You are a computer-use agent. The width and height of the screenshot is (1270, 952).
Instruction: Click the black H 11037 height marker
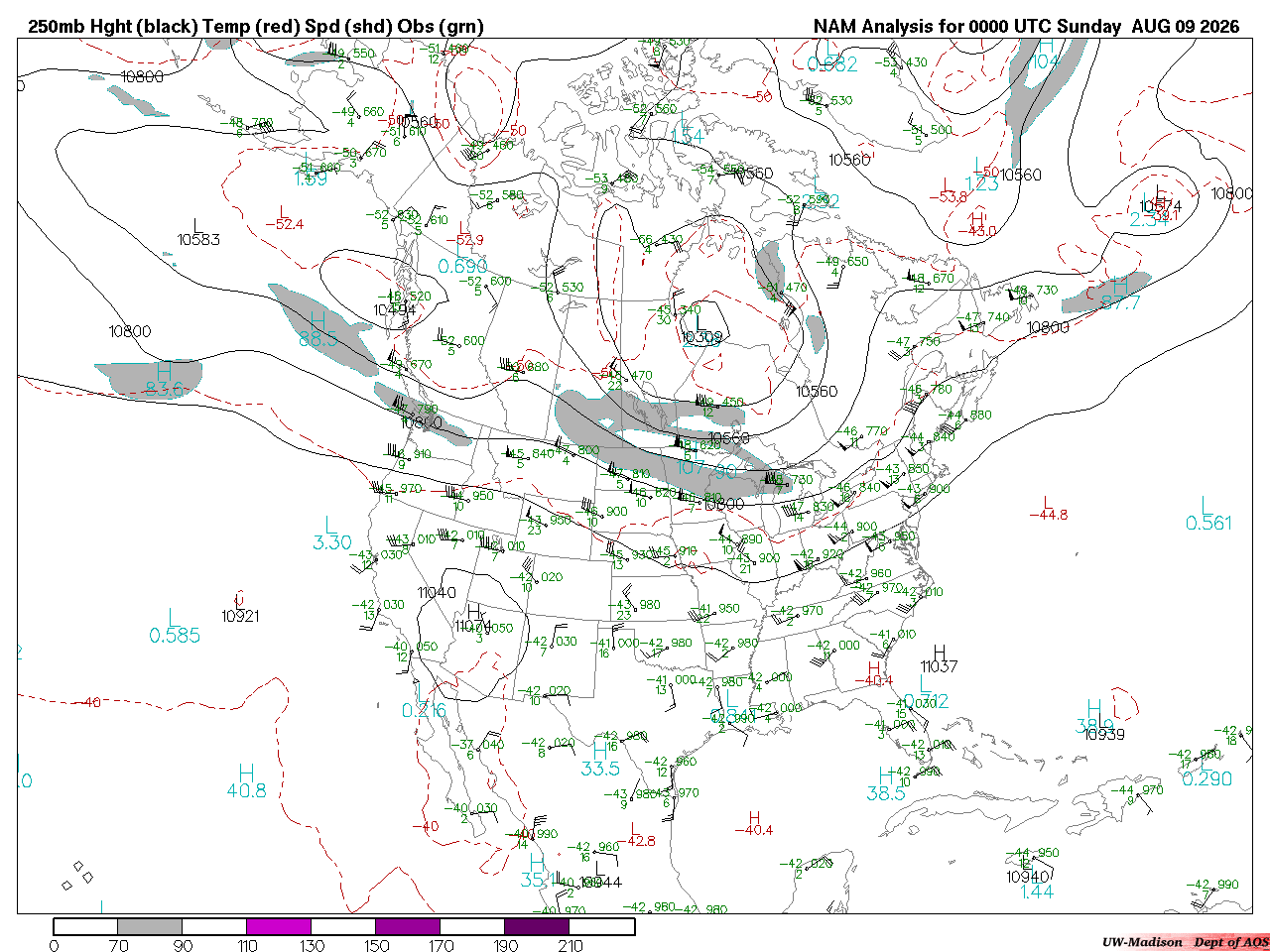939,659
